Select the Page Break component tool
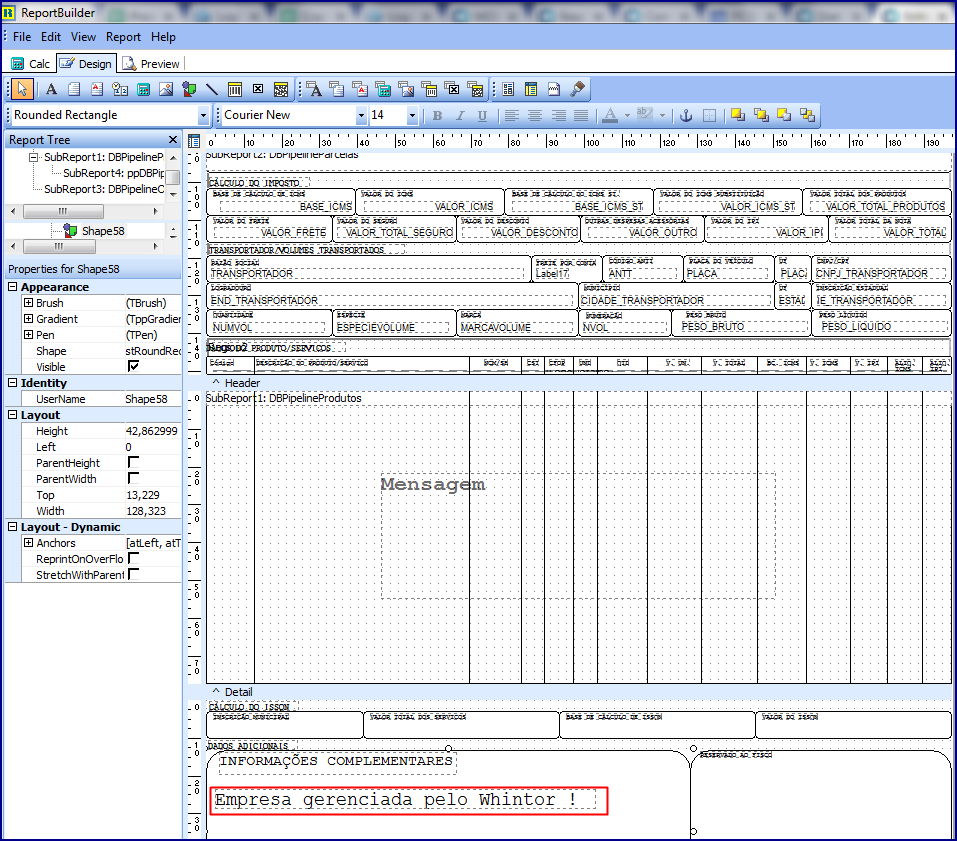The height and width of the screenshot is (841, 957). (554, 89)
